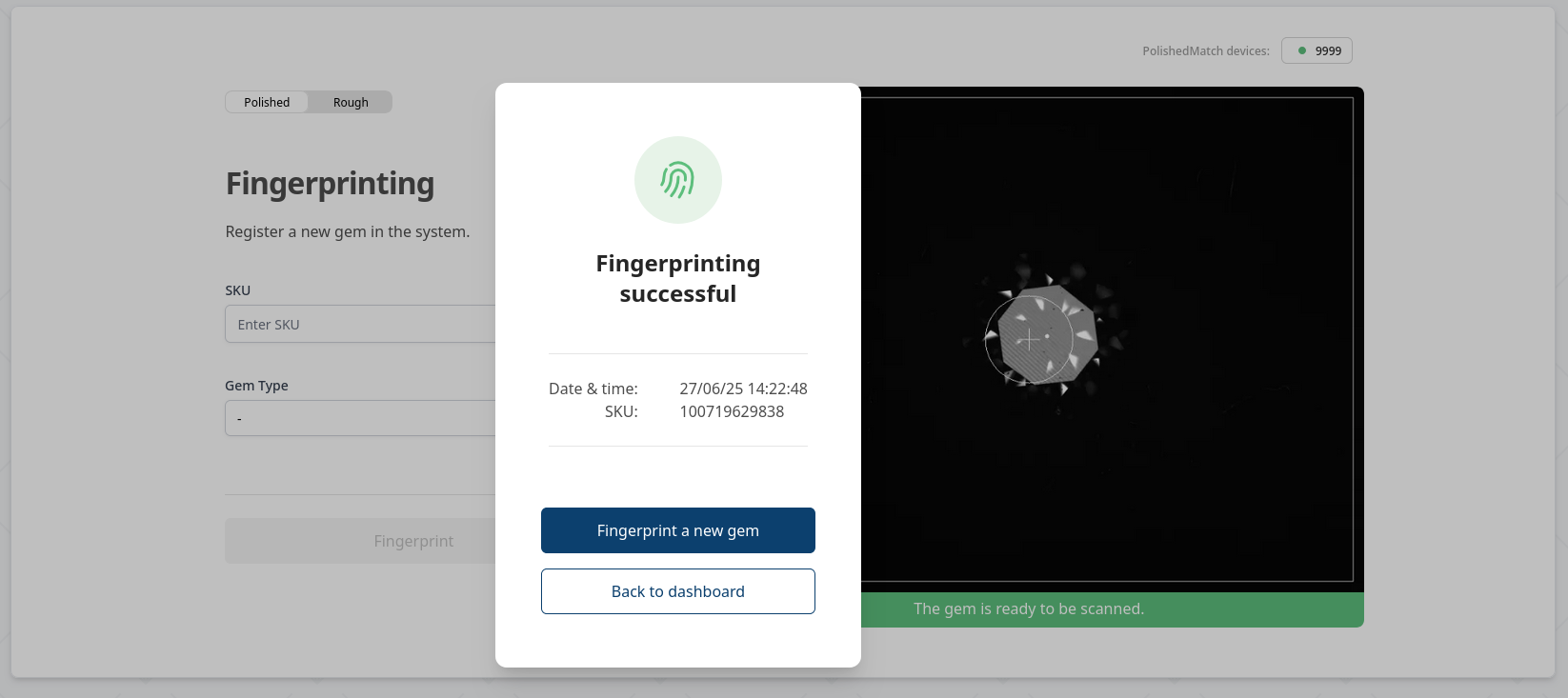
Task: Open the Gem Type dropdown
Action: coord(360,418)
